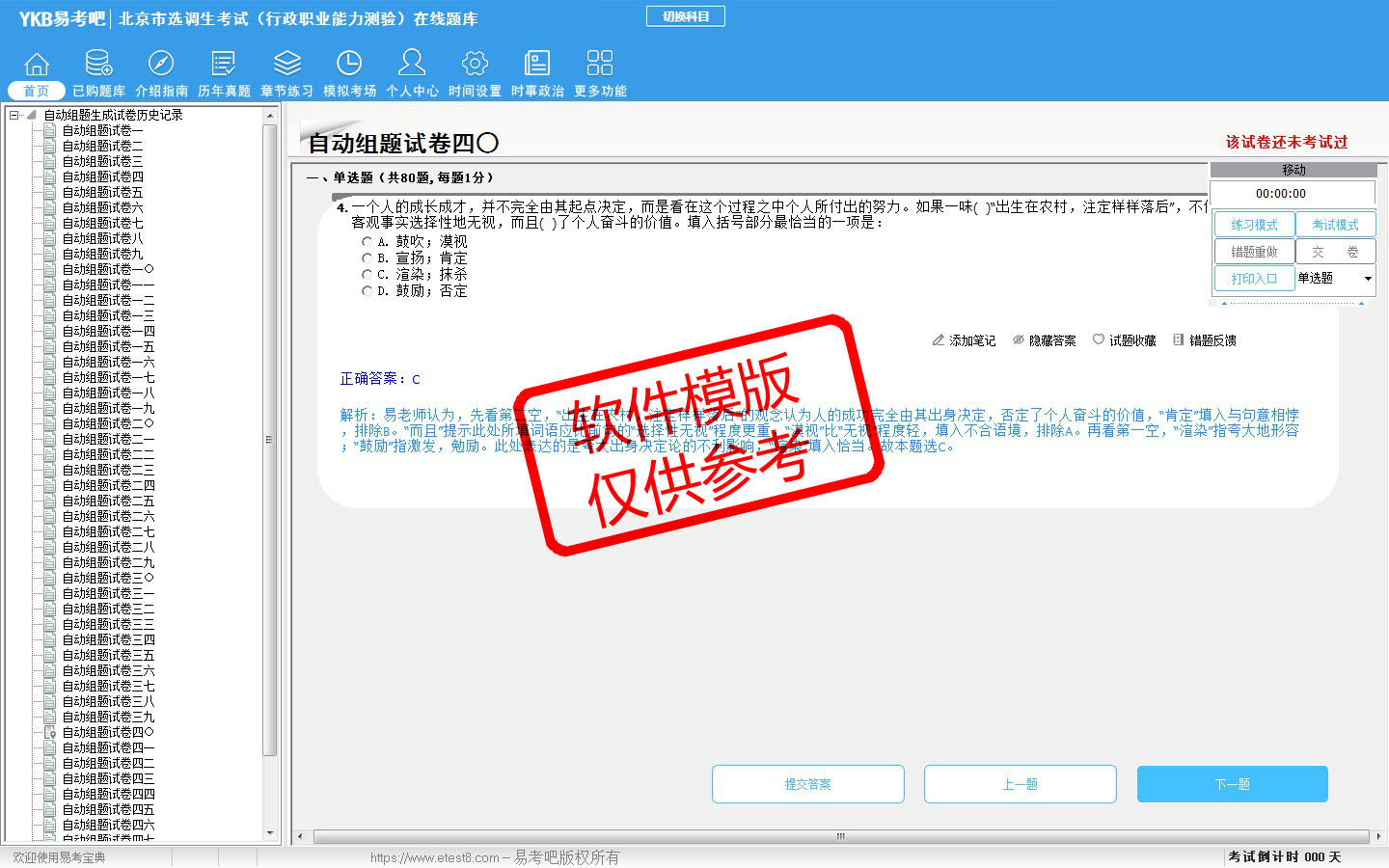Open 自动组题试卷二 in the tree

(x=102, y=146)
